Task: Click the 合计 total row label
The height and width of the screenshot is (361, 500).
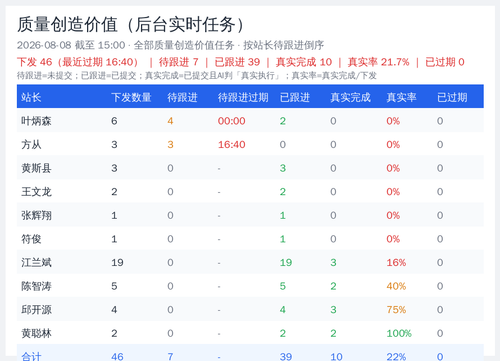Action: (x=31, y=357)
